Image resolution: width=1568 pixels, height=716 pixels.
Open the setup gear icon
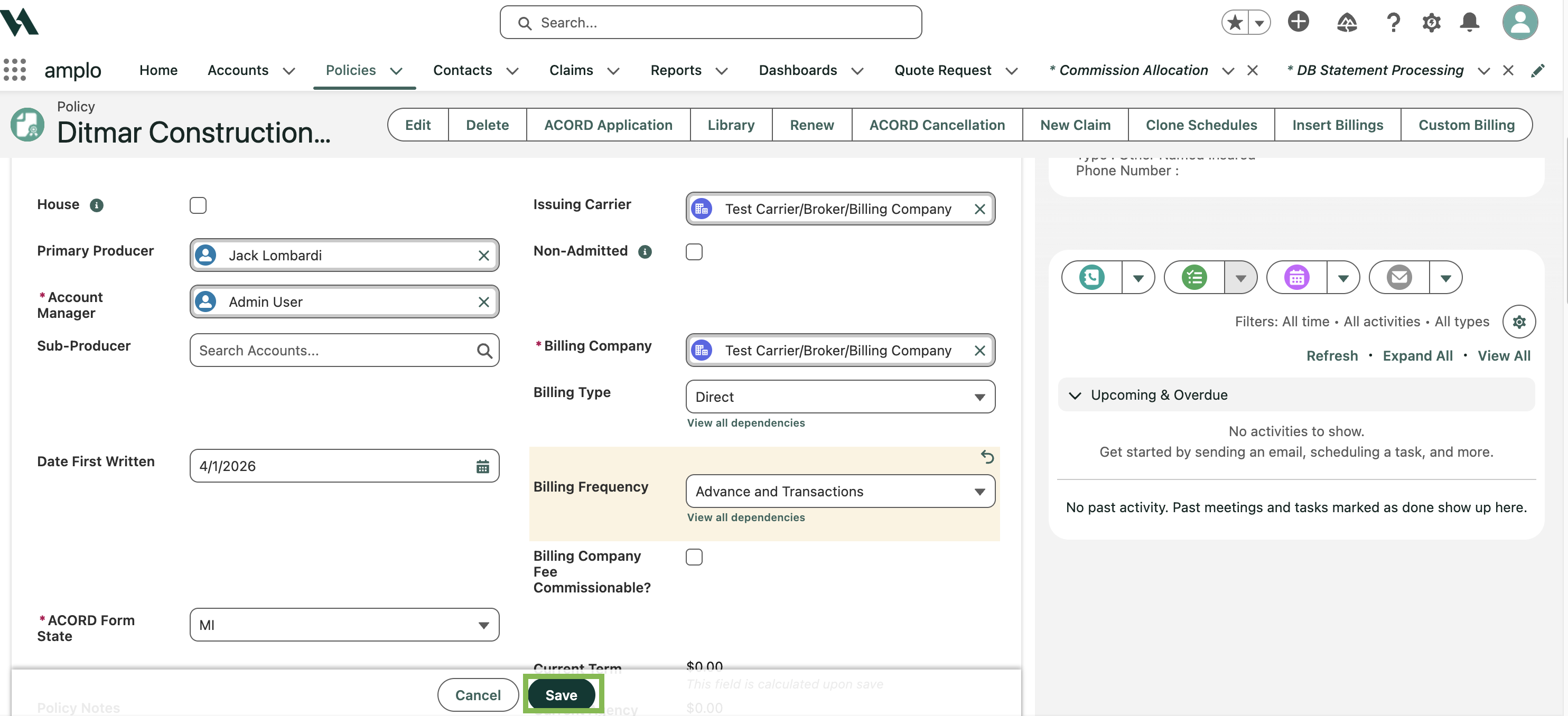coord(1431,23)
